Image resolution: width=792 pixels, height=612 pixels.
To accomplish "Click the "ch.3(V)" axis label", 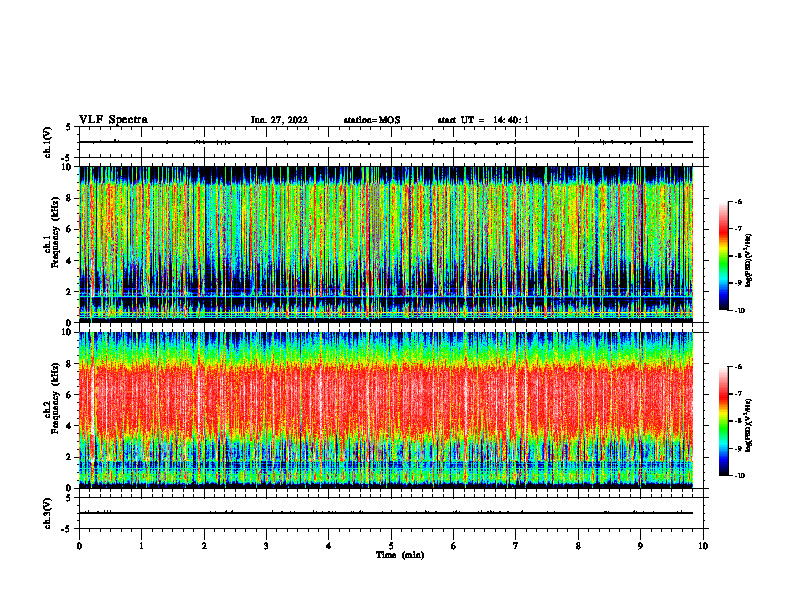I will [x=47, y=513].
